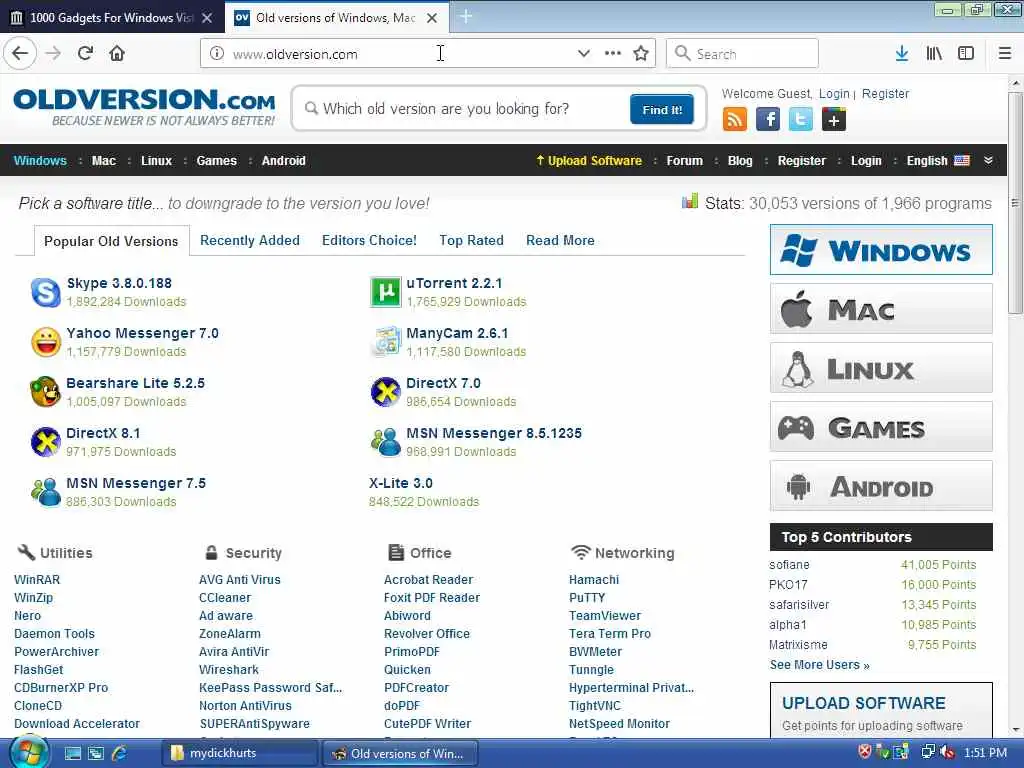Click the Windows Start orb
The height and width of the screenshot is (768, 1024).
tap(28, 752)
